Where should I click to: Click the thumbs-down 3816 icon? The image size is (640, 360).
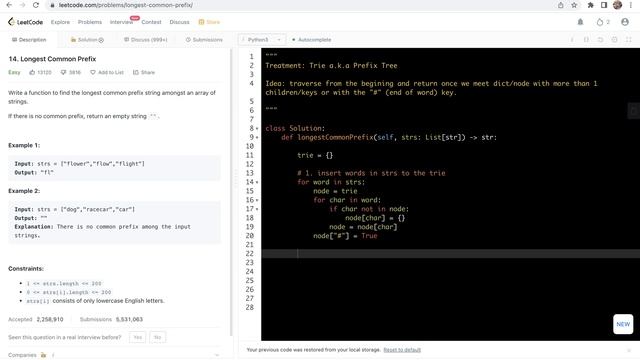[x=63, y=72]
